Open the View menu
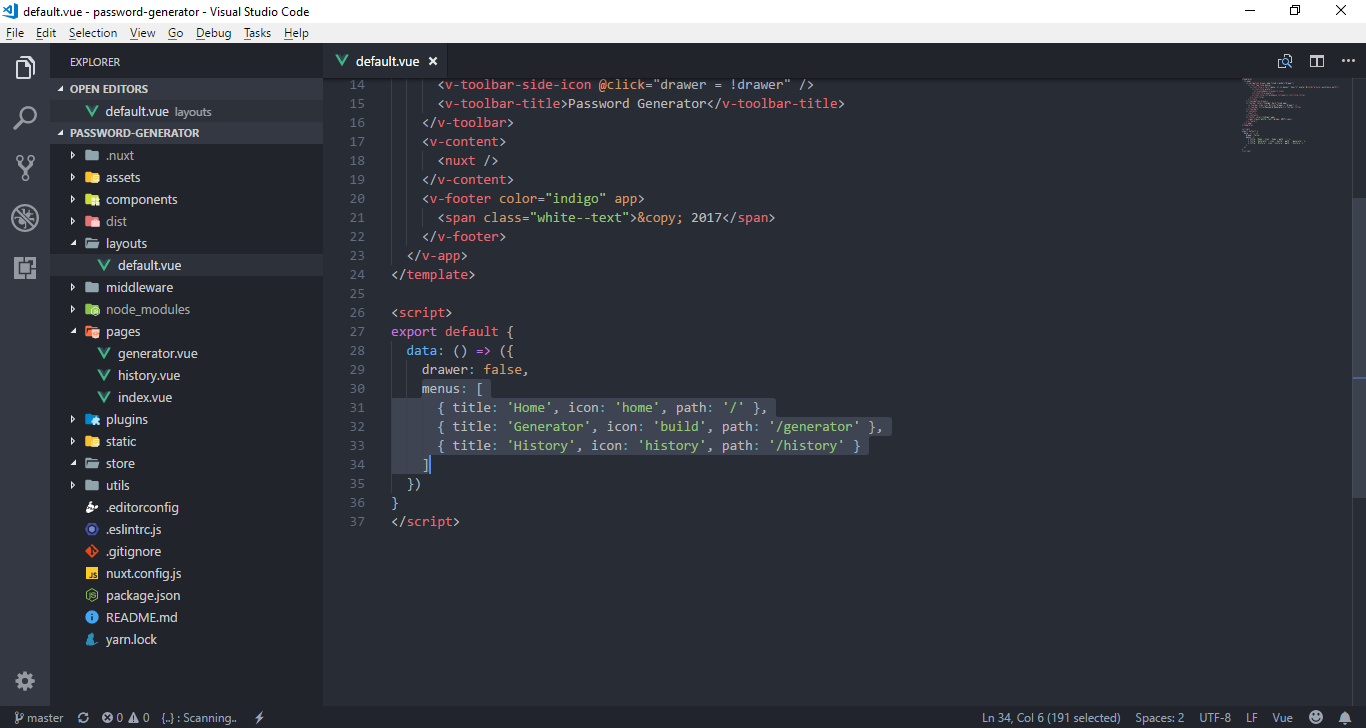Viewport: 1366px width, 728px height. (x=143, y=33)
